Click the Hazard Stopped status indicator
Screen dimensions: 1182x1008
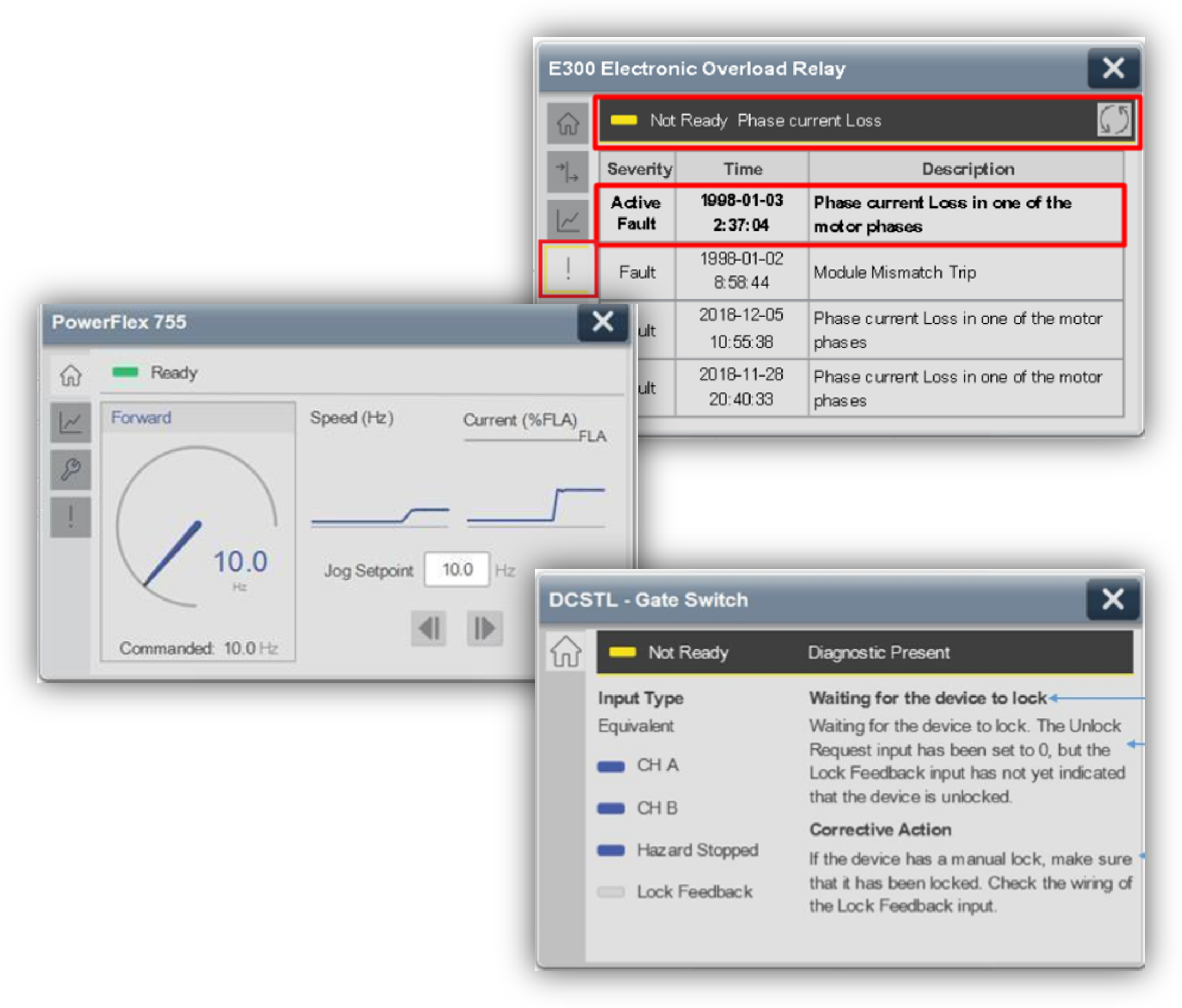tap(611, 851)
